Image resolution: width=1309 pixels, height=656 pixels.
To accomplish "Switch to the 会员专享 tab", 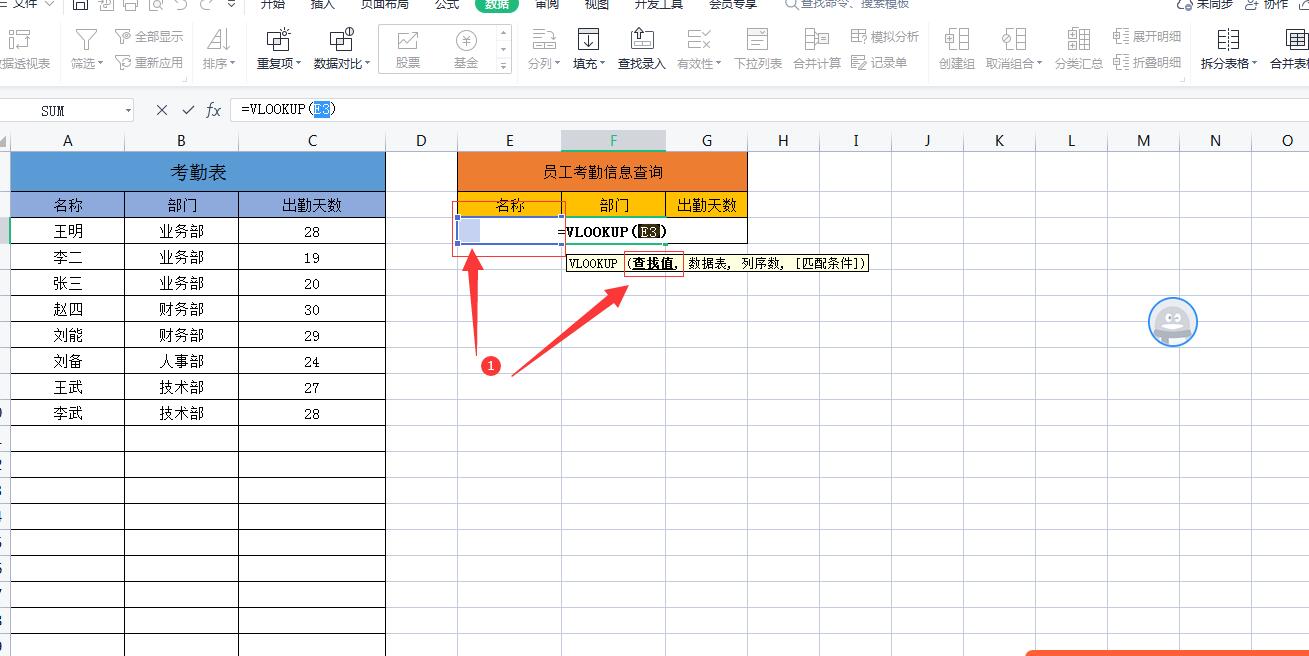I will [733, 5].
